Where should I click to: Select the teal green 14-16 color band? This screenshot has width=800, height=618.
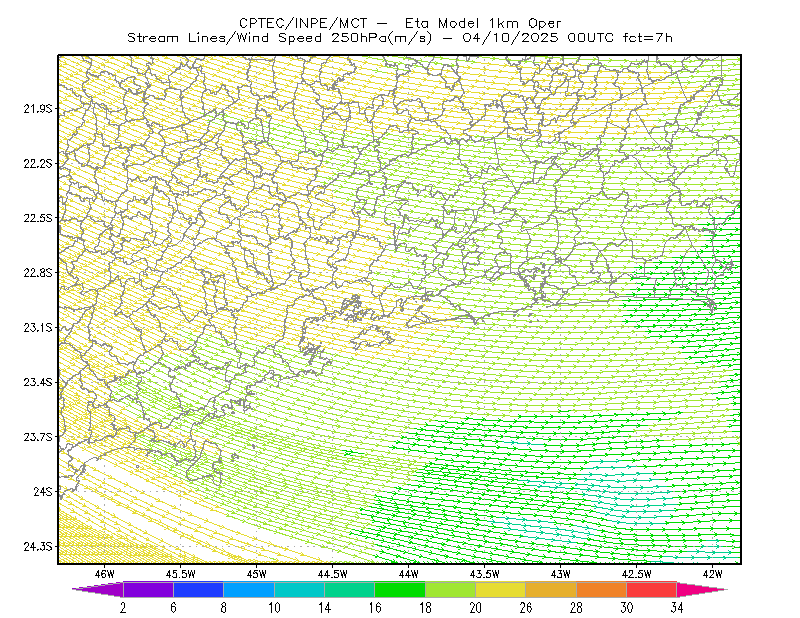350,589
